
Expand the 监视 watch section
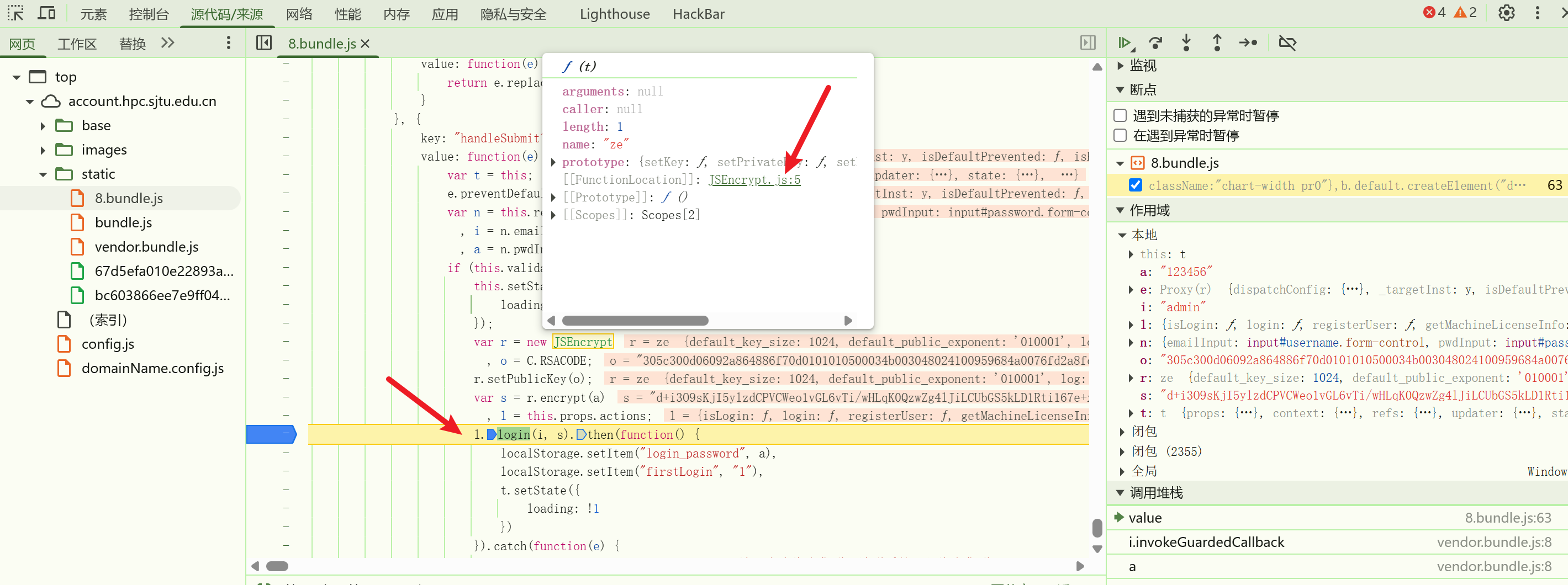click(1121, 66)
